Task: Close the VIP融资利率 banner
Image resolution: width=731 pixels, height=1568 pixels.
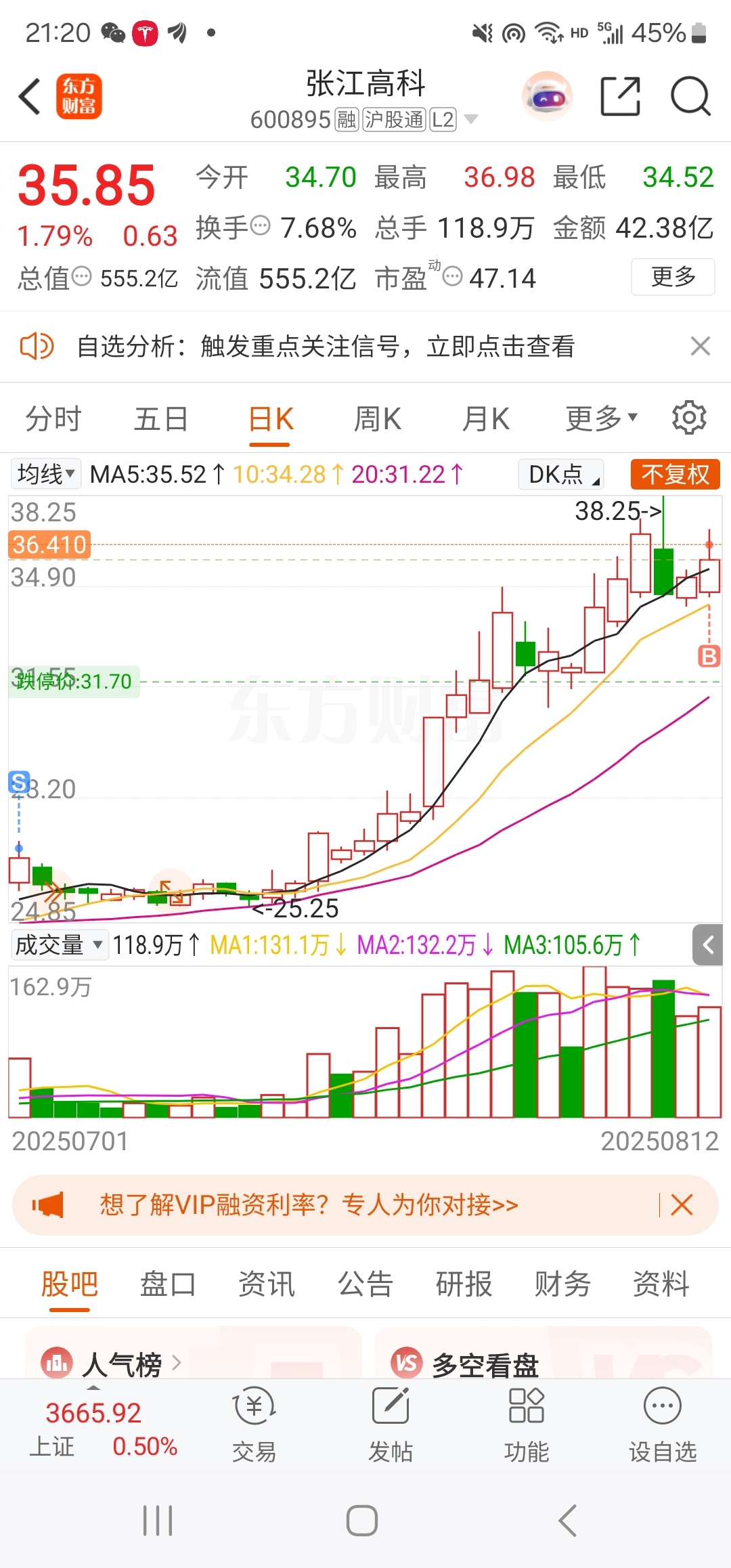Action: click(682, 1204)
